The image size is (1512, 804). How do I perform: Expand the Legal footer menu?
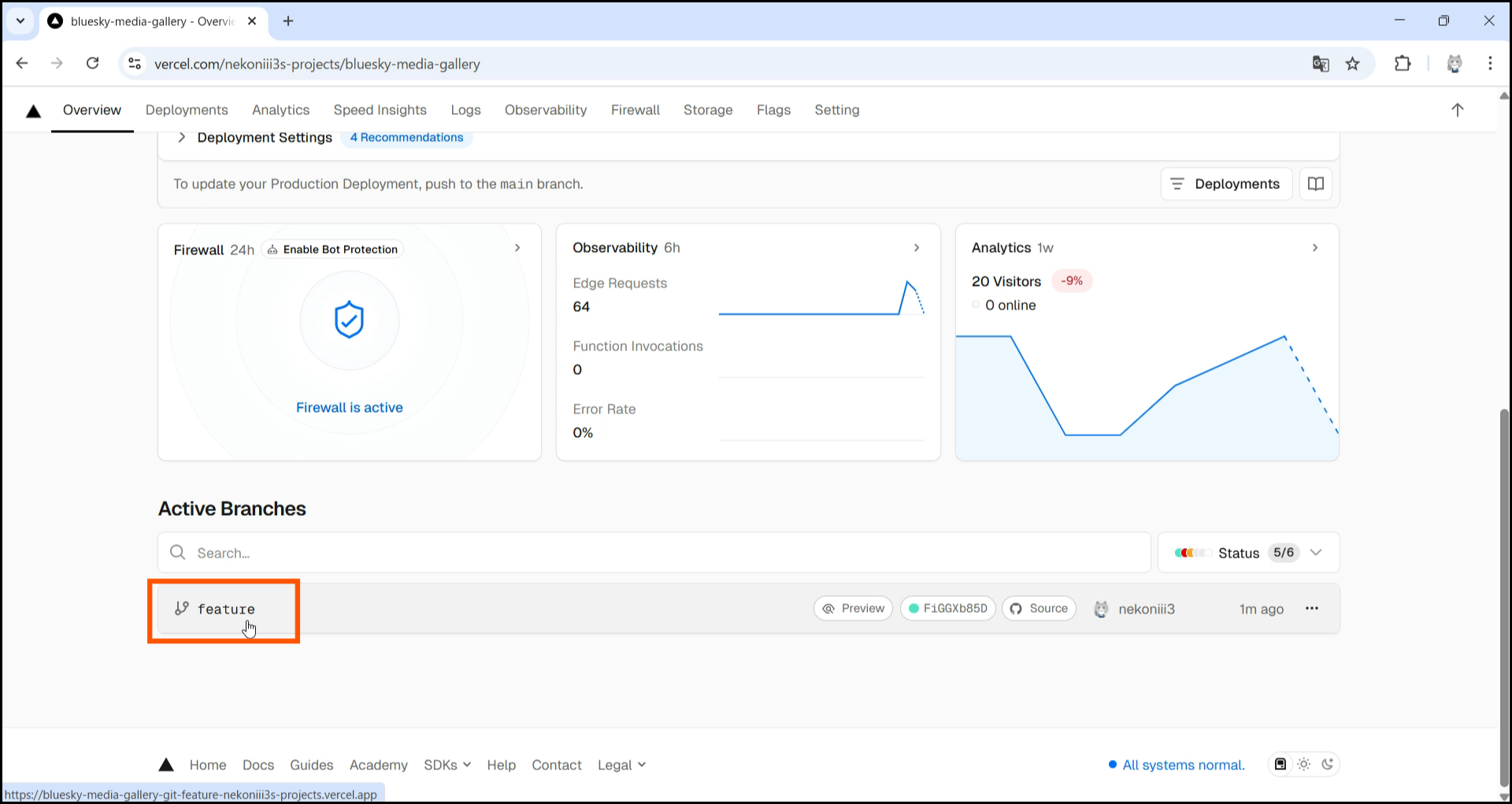622,765
